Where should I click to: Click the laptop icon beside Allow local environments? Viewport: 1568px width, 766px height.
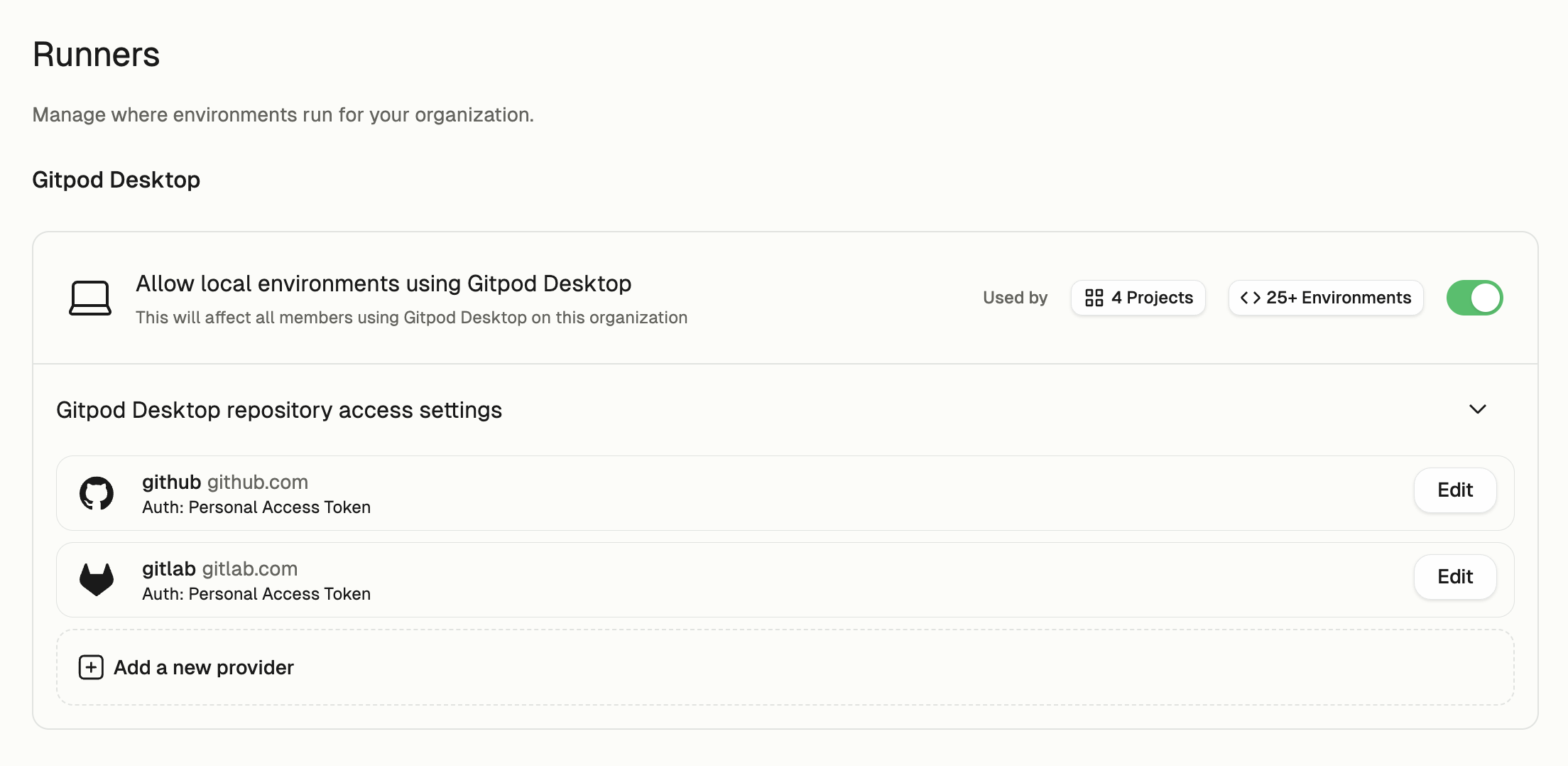point(90,298)
